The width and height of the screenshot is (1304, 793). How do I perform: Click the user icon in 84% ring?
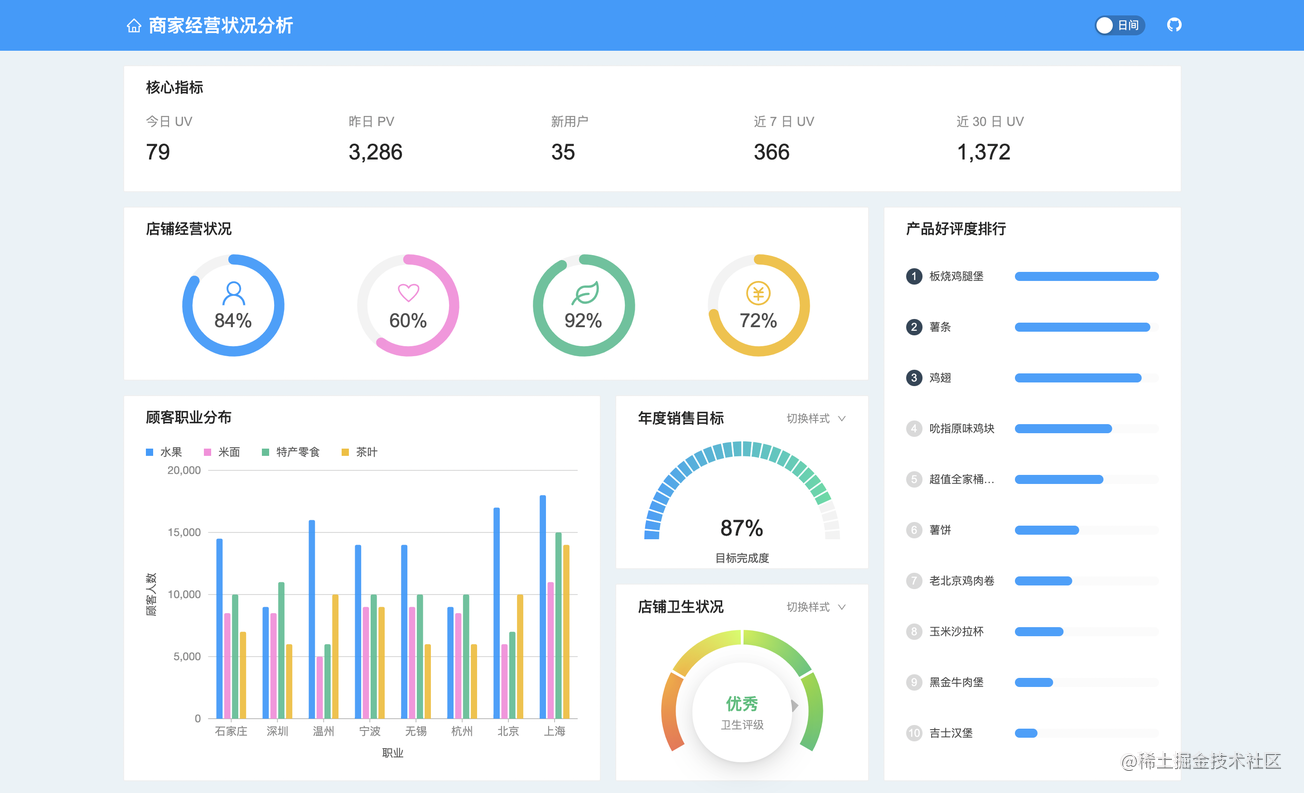[233, 293]
